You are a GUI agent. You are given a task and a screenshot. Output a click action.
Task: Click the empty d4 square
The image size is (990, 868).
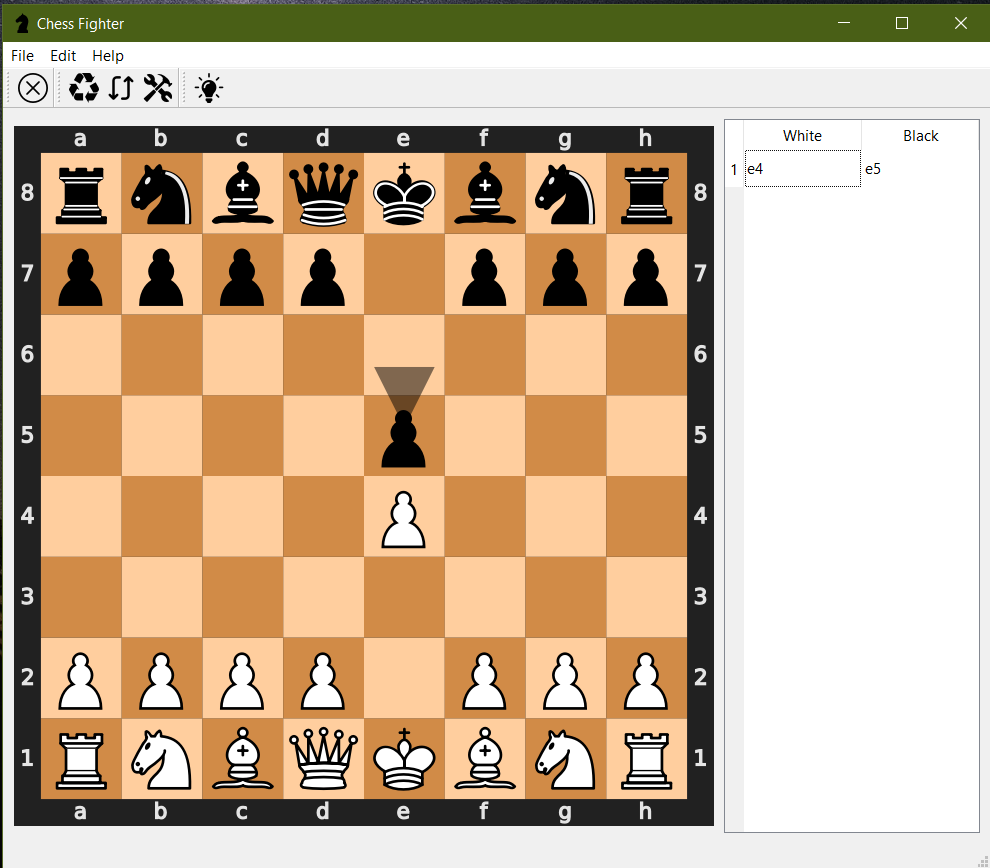point(323,516)
